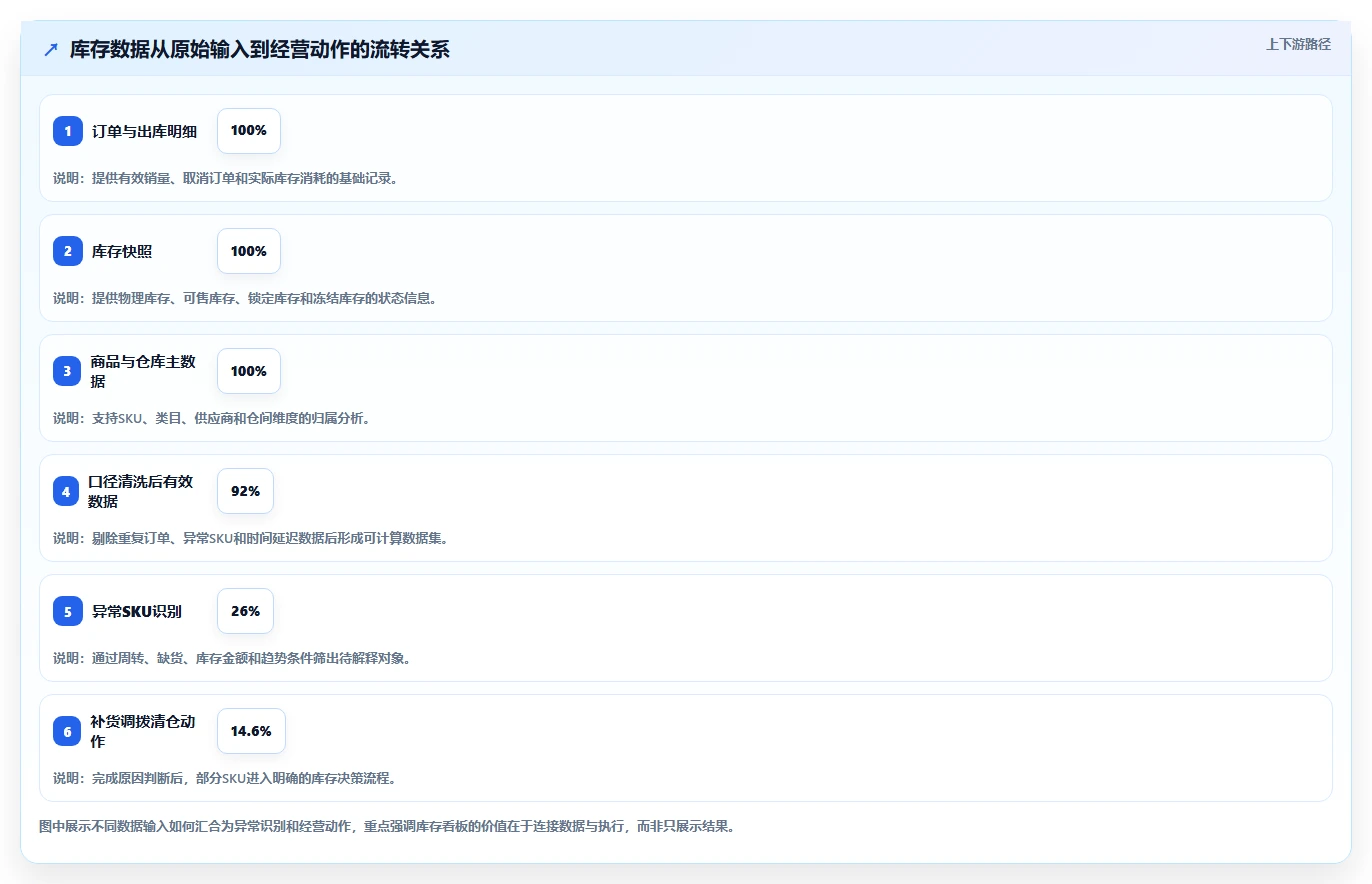Screen dimensions: 1372x884
Task: Click the arrow icon beside the panel title
Action: click(x=51, y=49)
